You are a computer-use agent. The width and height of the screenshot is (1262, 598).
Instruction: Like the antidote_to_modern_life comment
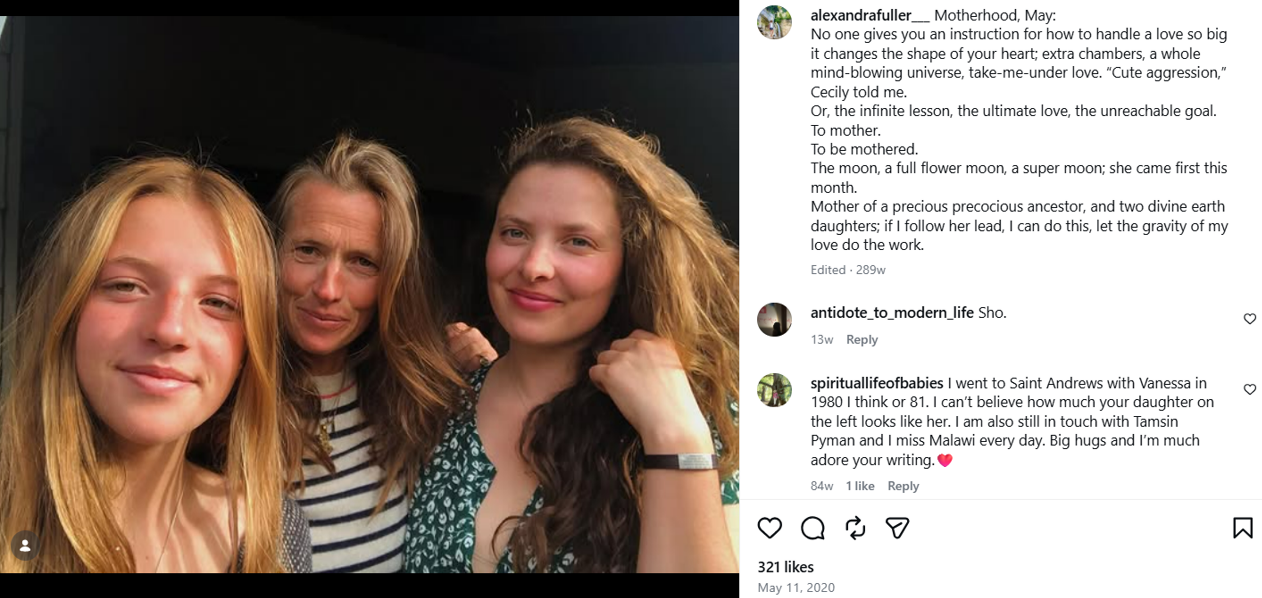tap(1249, 319)
